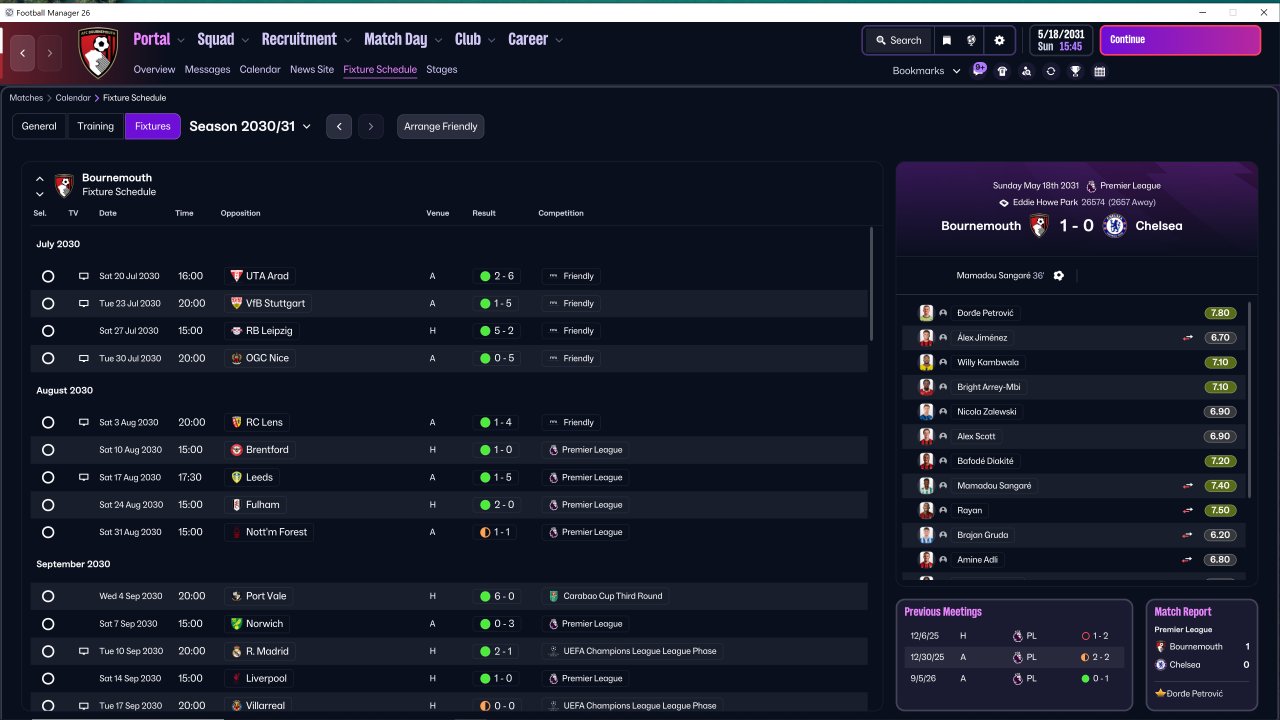The height and width of the screenshot is (720, 1280).
Task: Click the Bournemouth crest in match summary
Action: pos(1038,226)
